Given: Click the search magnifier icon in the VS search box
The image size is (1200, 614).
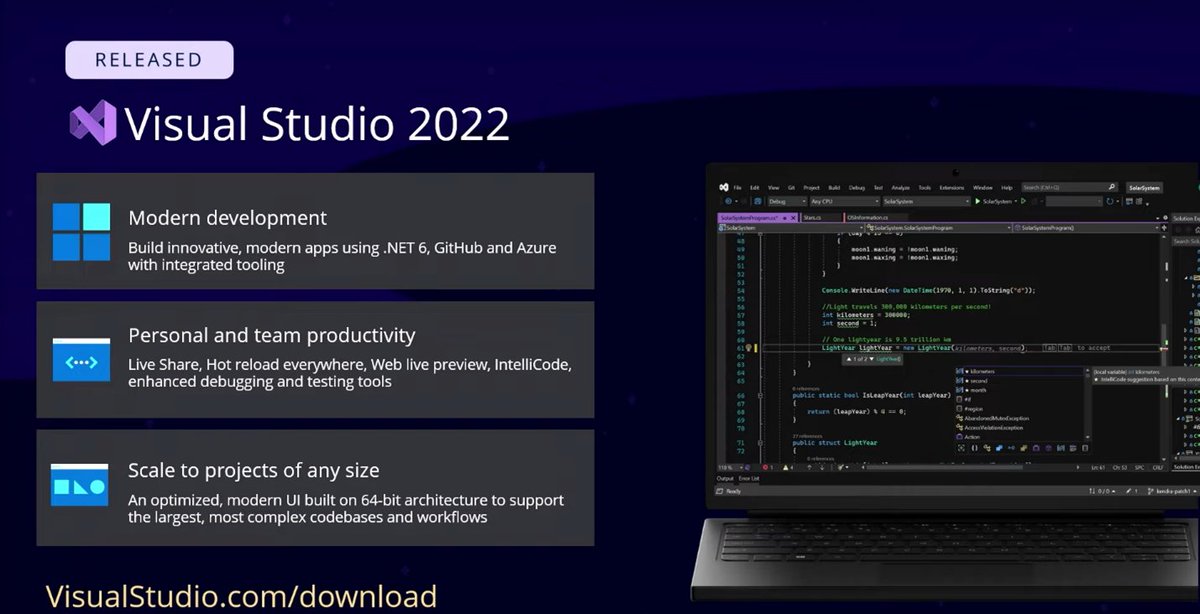Looking at the screenshot, I should click(1112, 187).
